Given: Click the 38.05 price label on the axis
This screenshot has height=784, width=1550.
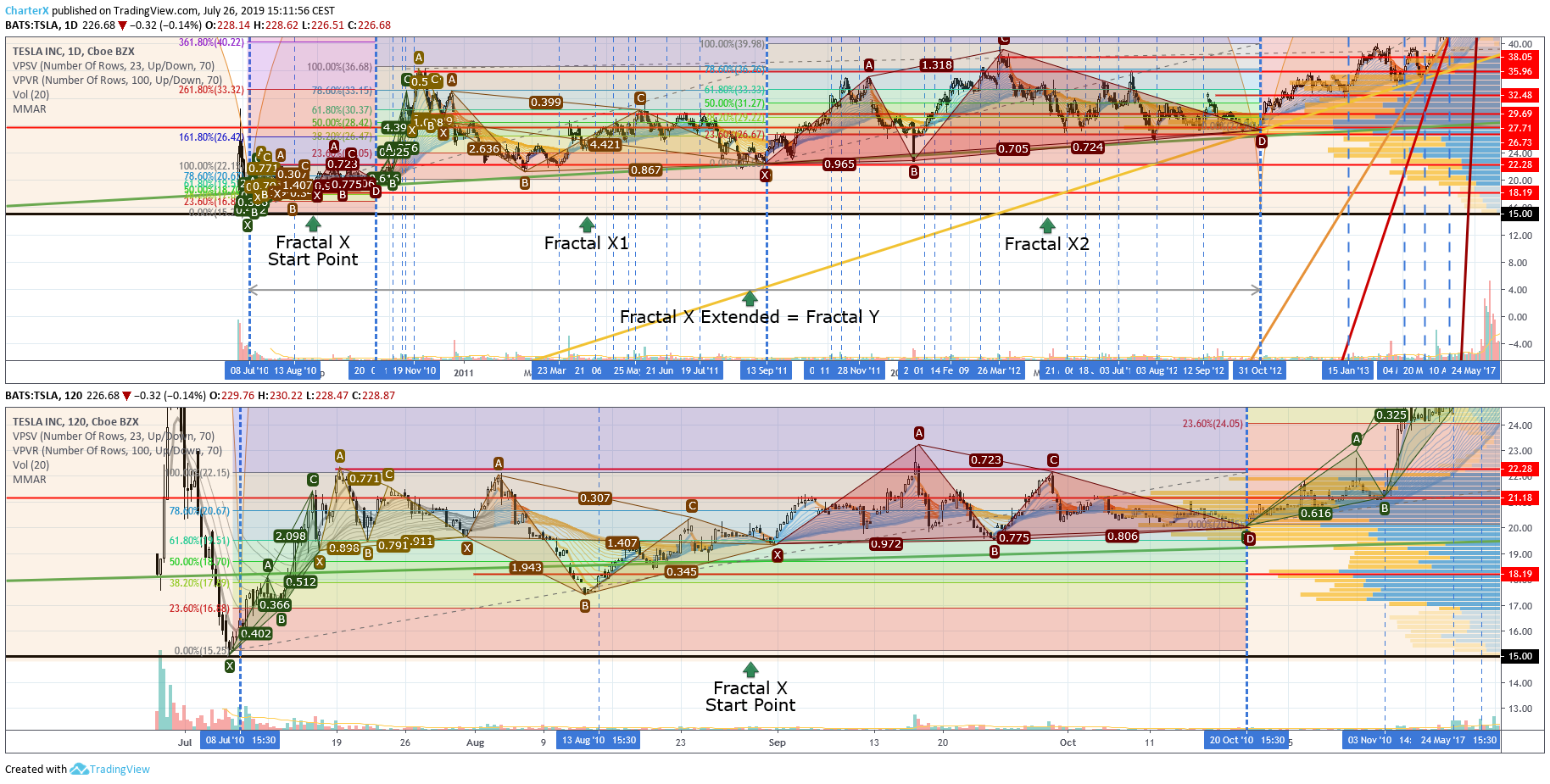Looking at the screenshot, I should click(x=1520, y=58).
